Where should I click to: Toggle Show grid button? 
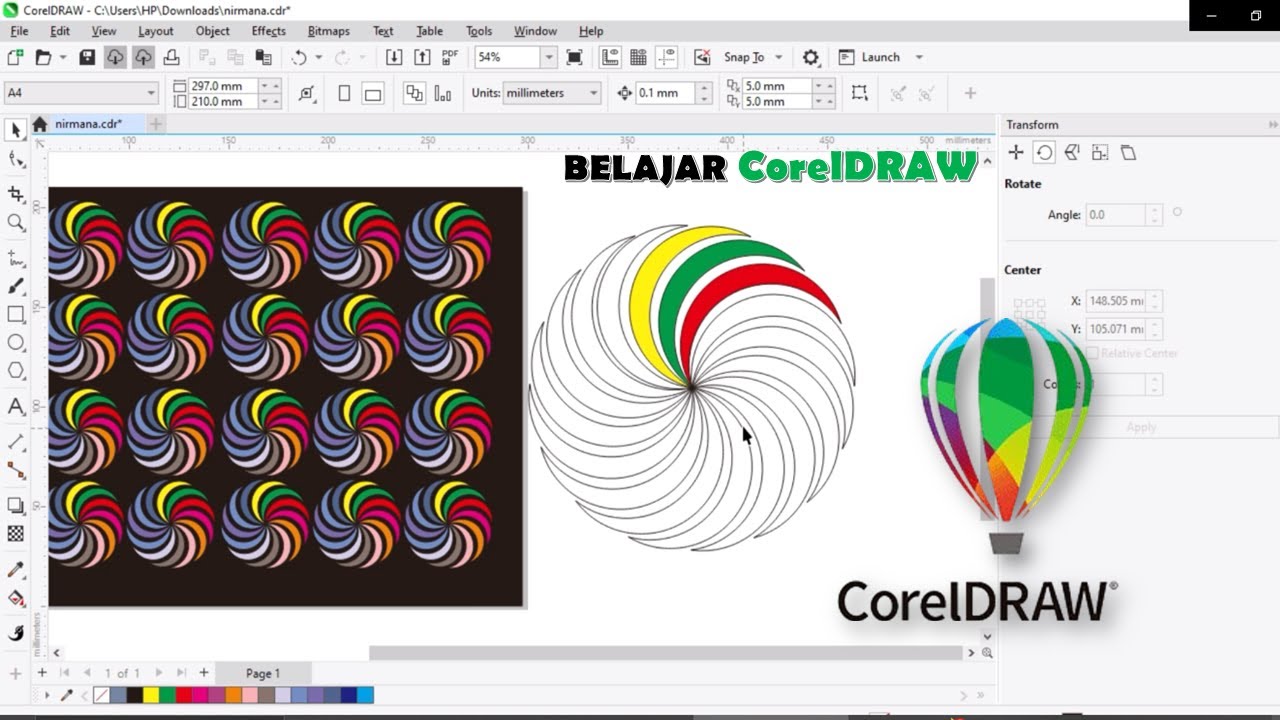638,57
